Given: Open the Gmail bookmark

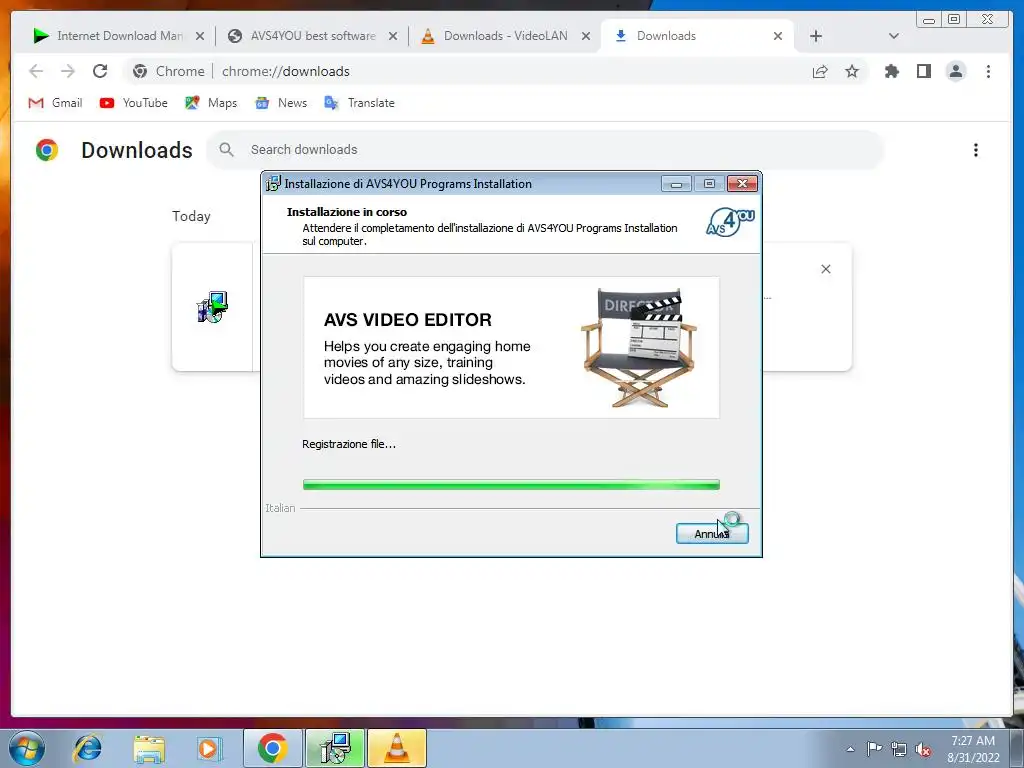Looking at the screenshot, I should (56, 103).
